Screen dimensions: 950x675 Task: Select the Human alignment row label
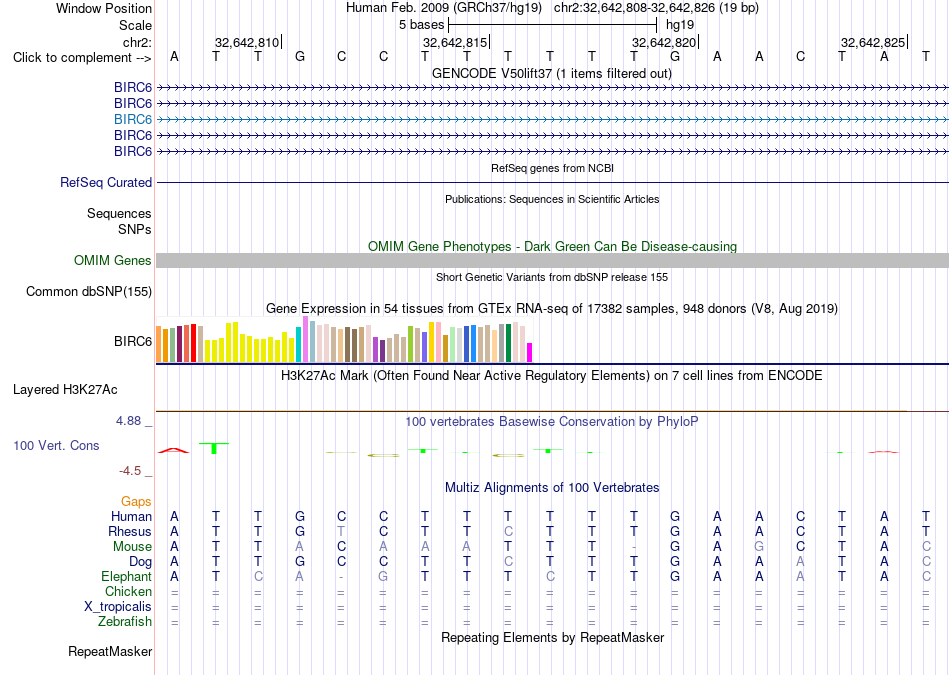point(131,516)
